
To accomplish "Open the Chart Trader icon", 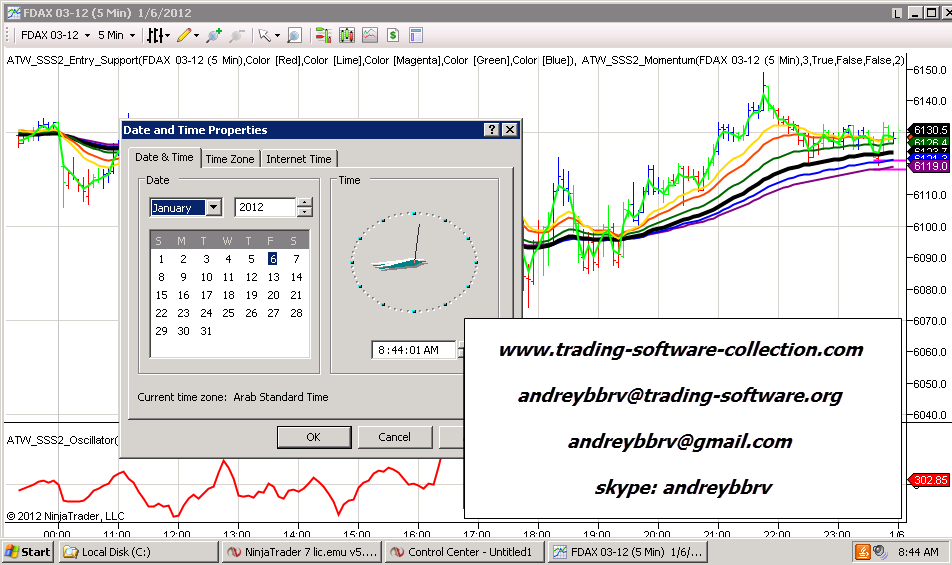I will coord(323,35).
